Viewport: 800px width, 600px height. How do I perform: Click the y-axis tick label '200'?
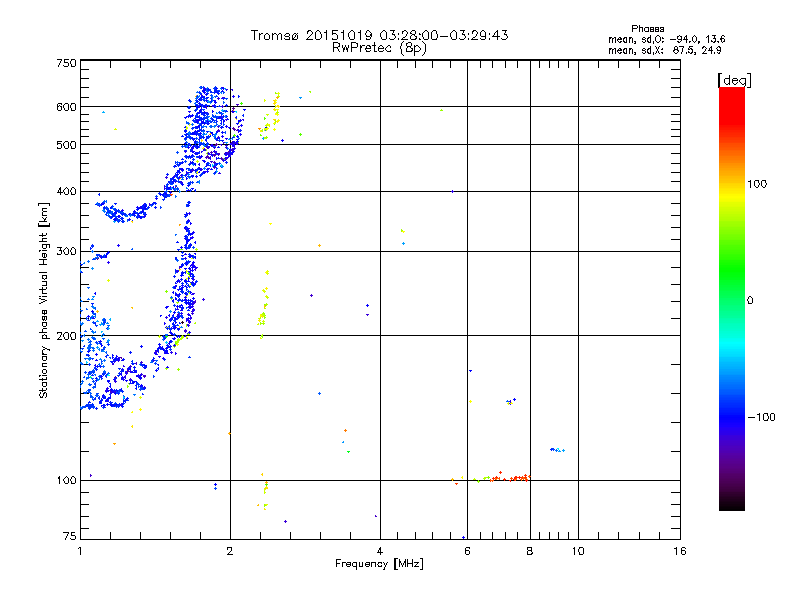pyautogui.click(x=66, y=336)
